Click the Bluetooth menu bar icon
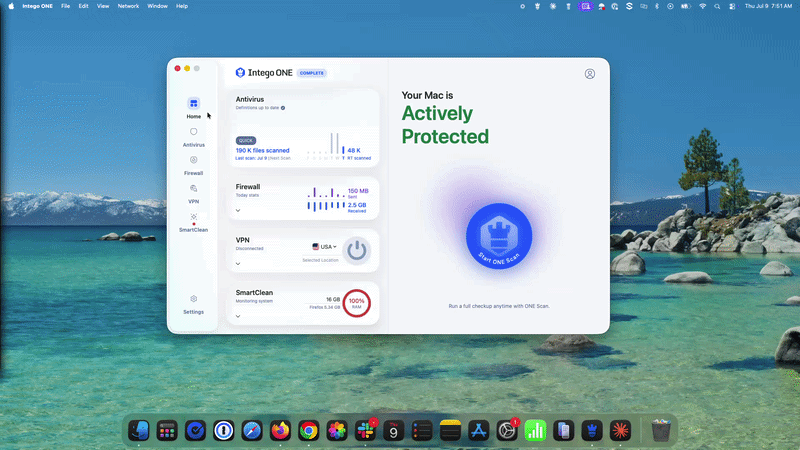 [657, 6]
